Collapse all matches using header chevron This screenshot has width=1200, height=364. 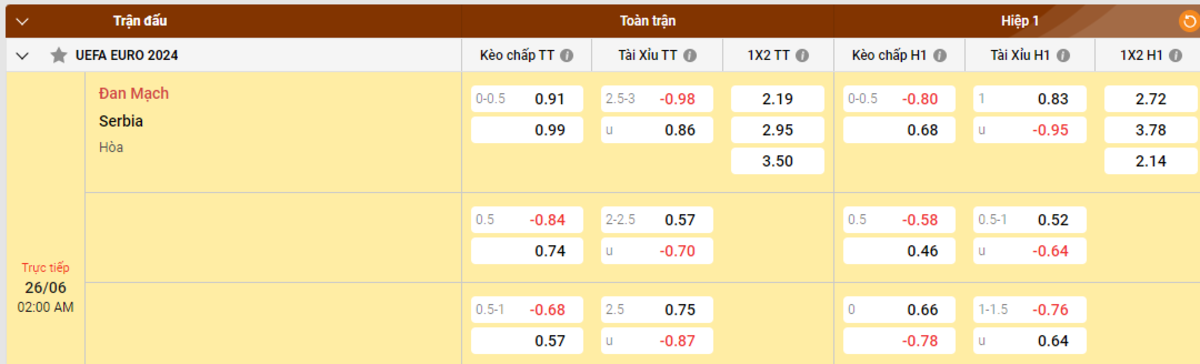23,20
